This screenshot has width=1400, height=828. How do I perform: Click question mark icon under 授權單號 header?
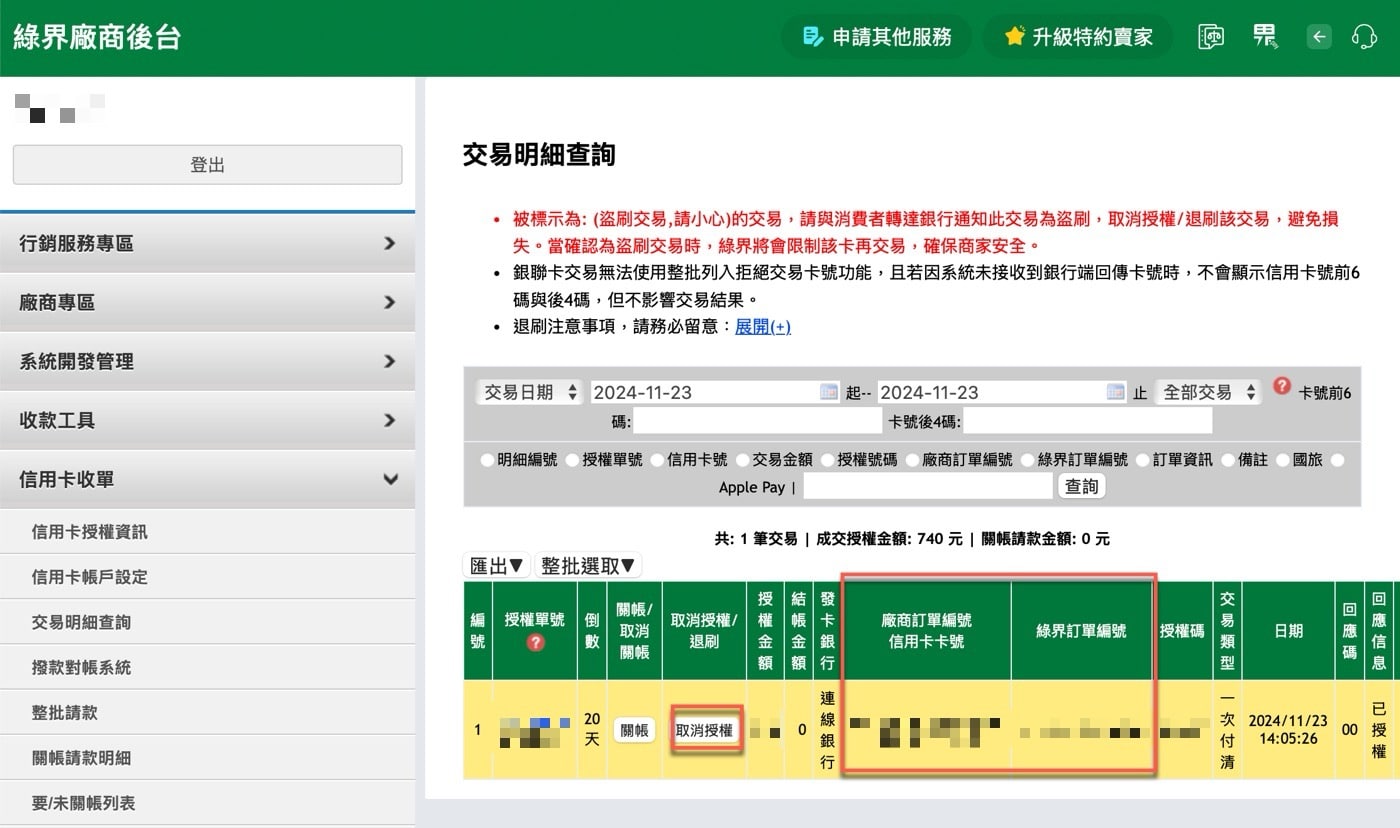[535, 643]
